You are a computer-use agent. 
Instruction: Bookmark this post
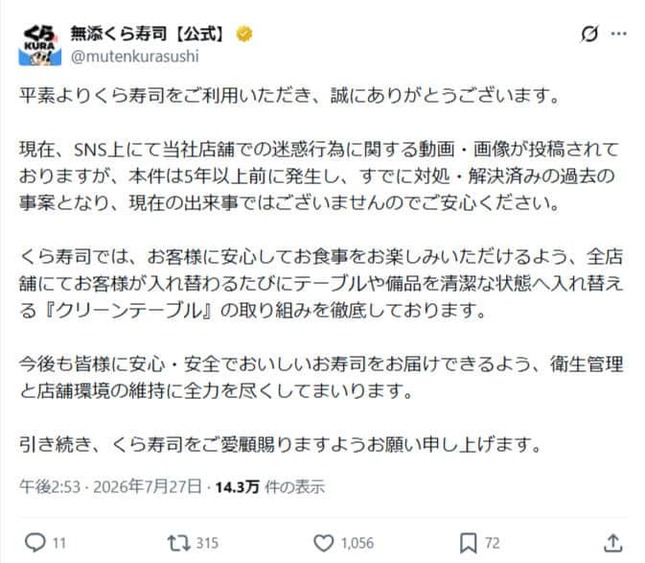click(468, 543)
